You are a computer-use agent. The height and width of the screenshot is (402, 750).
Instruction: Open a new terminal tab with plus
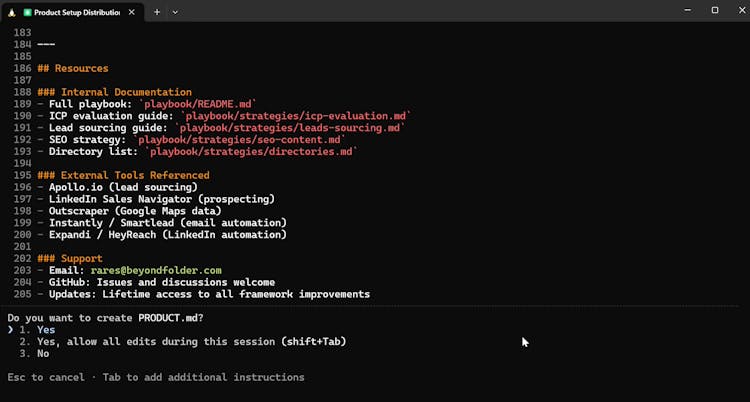[156, 12]
